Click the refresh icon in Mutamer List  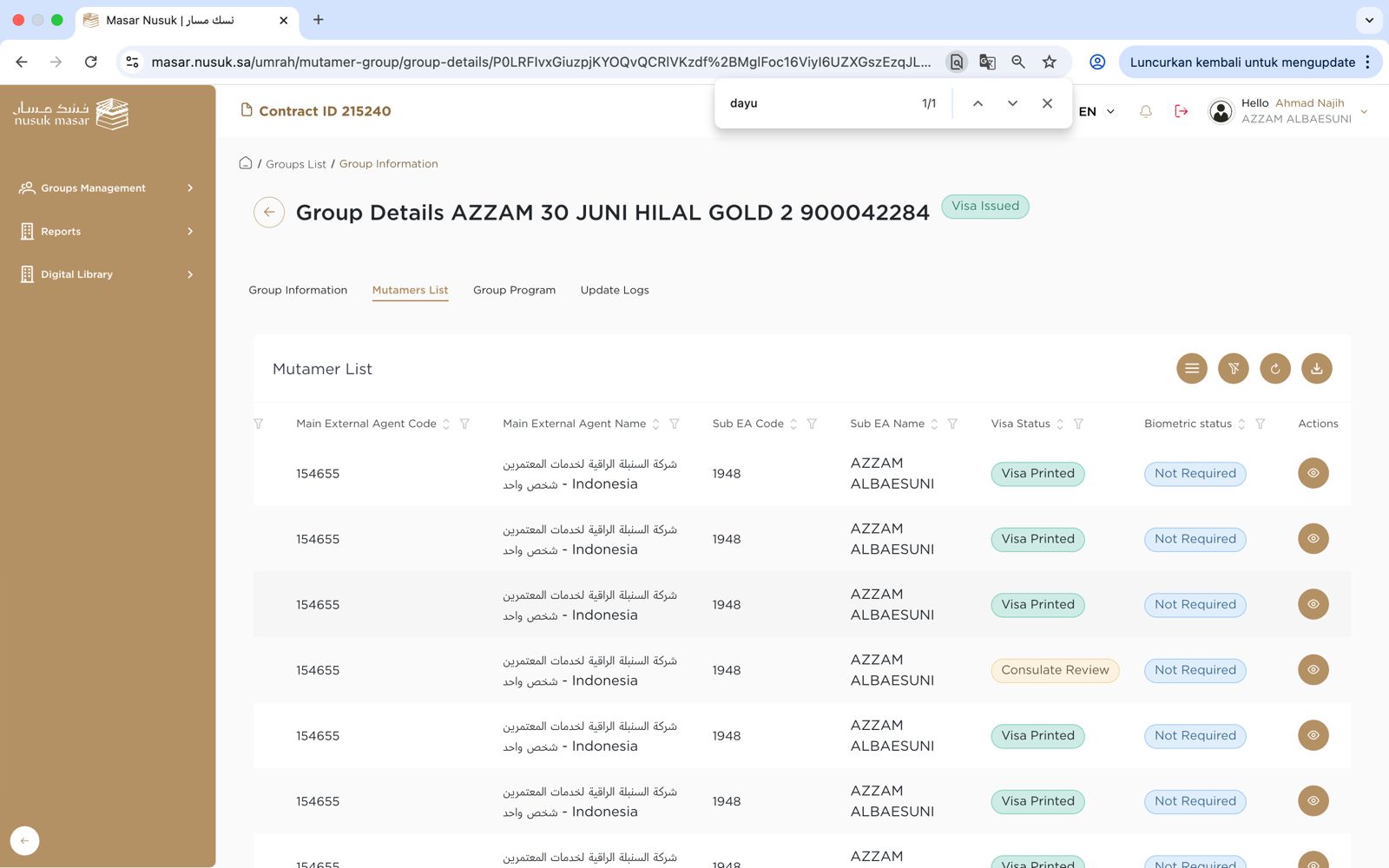click(1274, 369)
